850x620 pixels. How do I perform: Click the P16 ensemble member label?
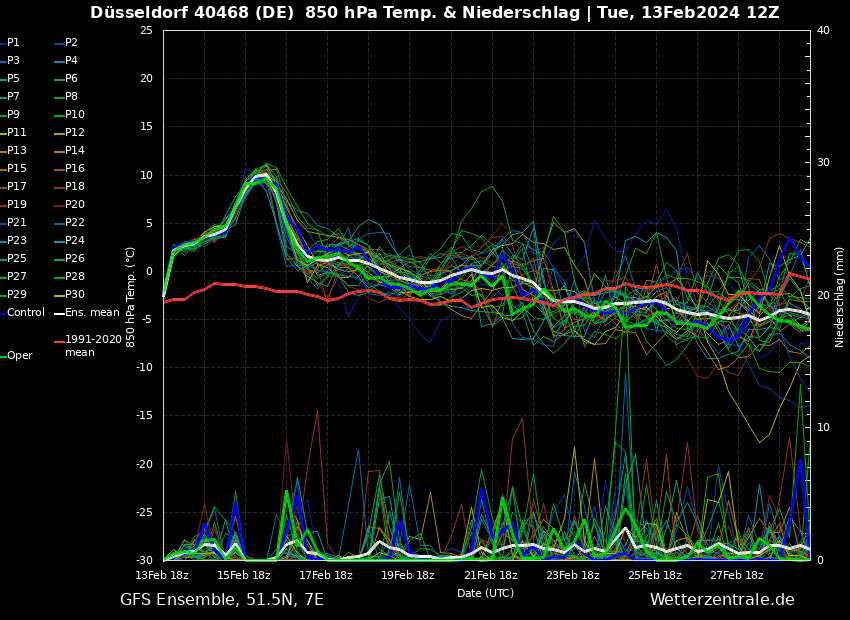pyautogui.click(x=74, y=169)
